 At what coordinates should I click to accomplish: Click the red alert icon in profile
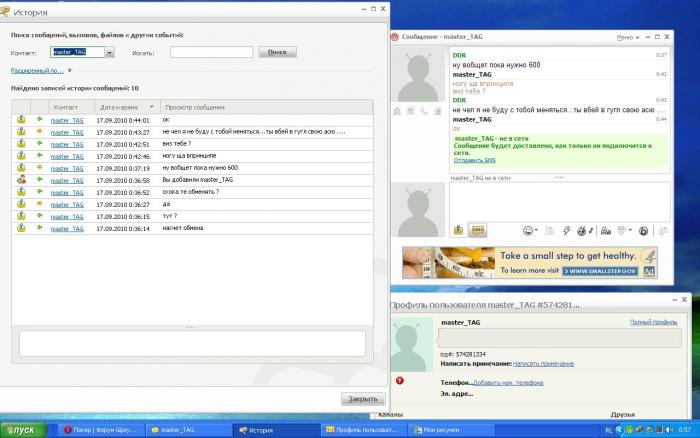click(x=400, y=380)
